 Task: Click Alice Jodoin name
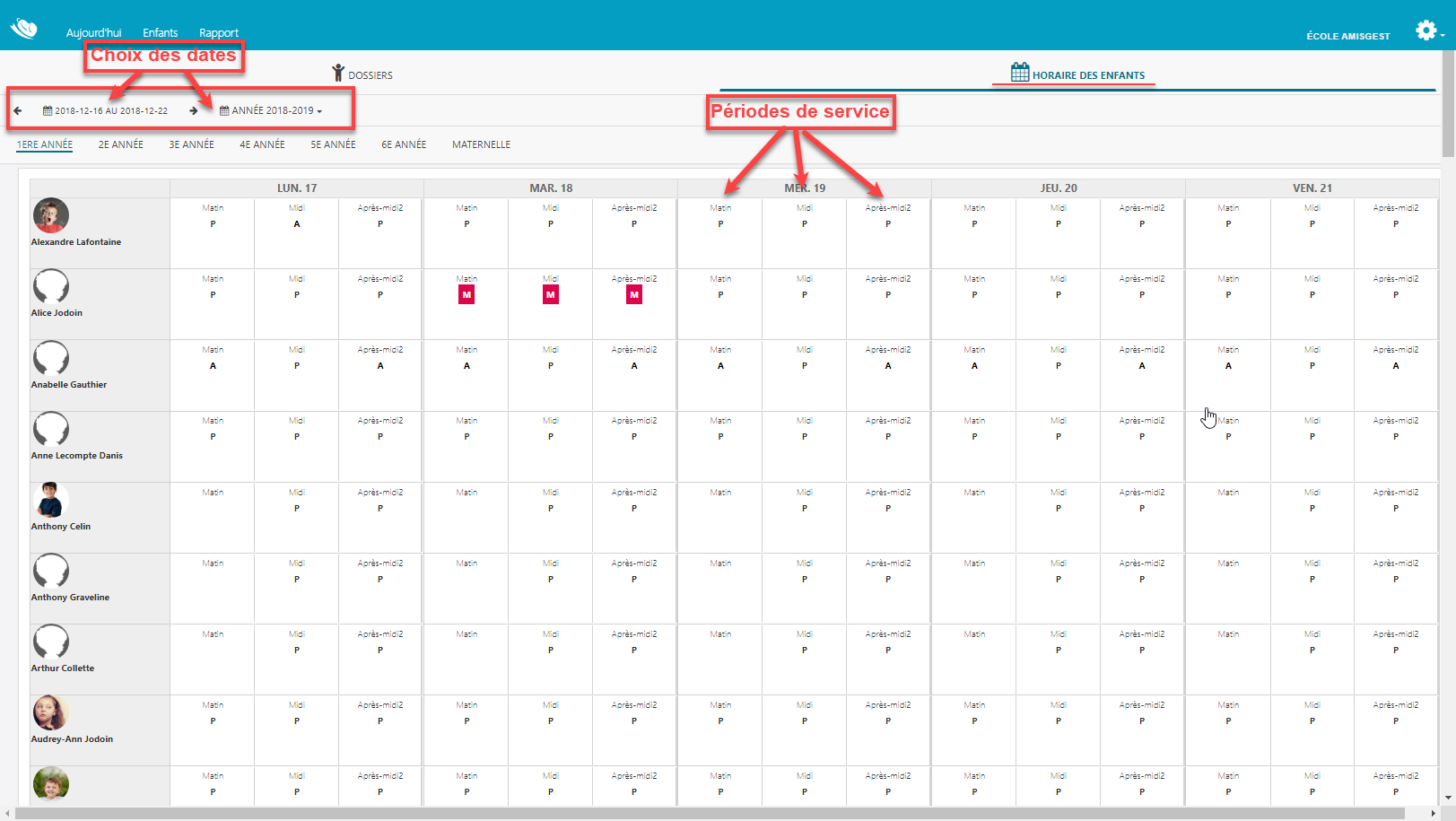57,313
